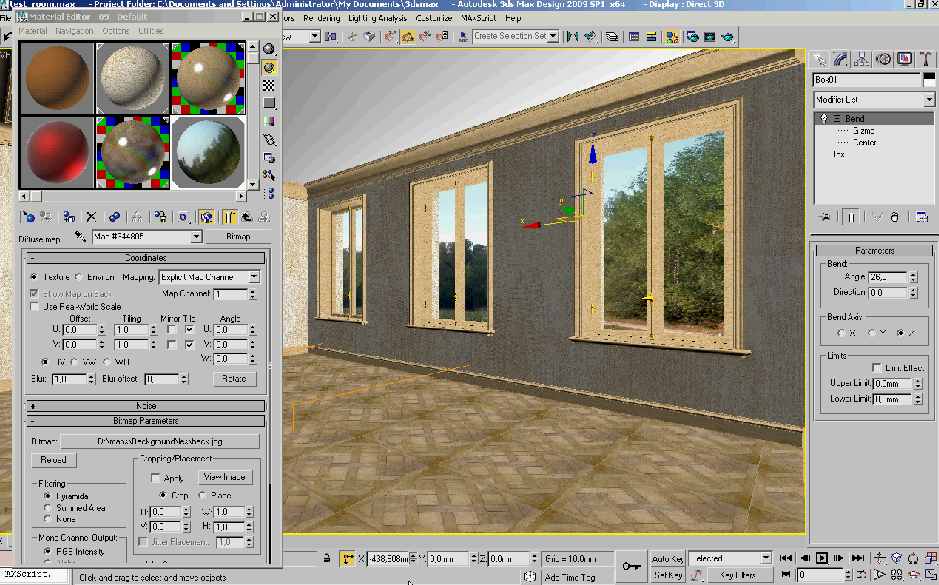Select the VW coordinate radio button

74,362
